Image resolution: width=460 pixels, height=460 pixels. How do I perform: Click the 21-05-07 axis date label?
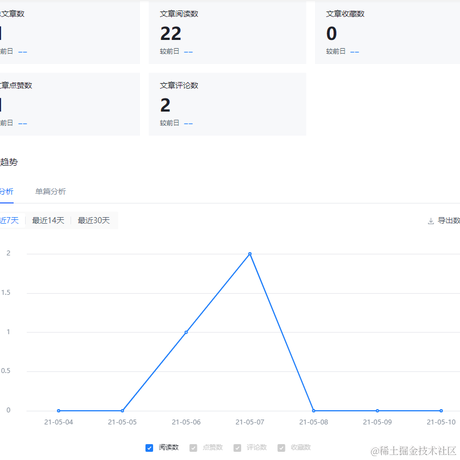tap(250, 422)
